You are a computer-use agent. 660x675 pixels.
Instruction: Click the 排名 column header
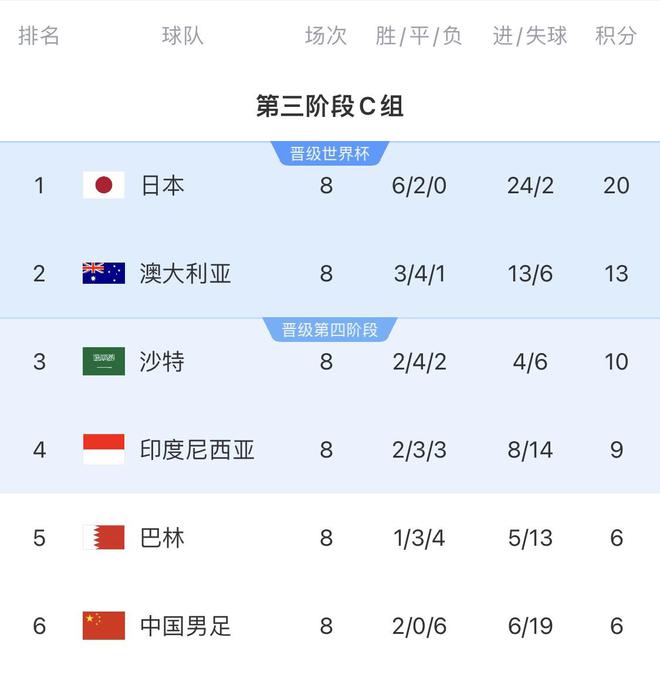[x=39, y=36]
